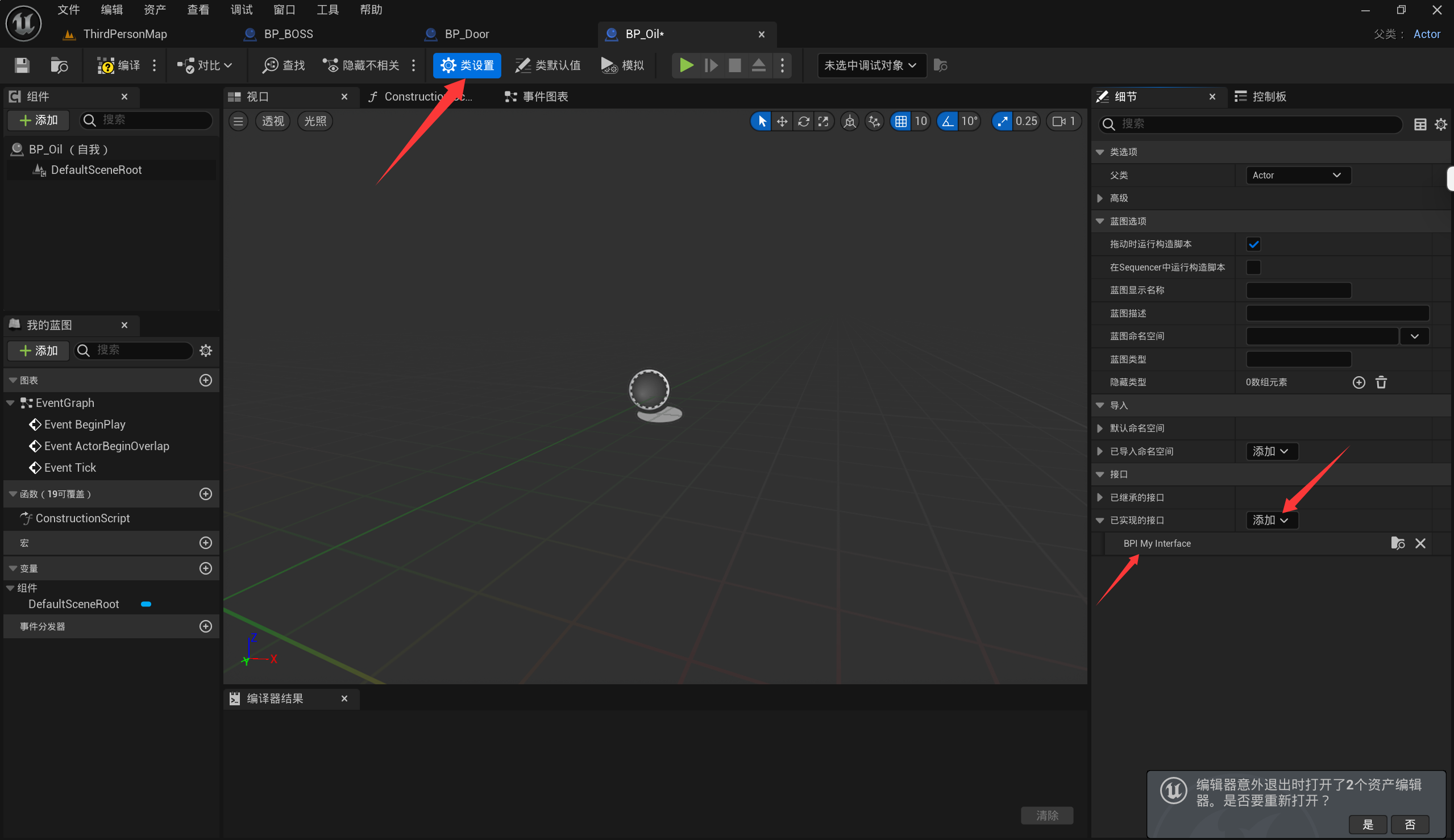Screen dimensions: 1454x840
Task: Uncheck run construction script on drag
Action: [x=1253, y=244]
